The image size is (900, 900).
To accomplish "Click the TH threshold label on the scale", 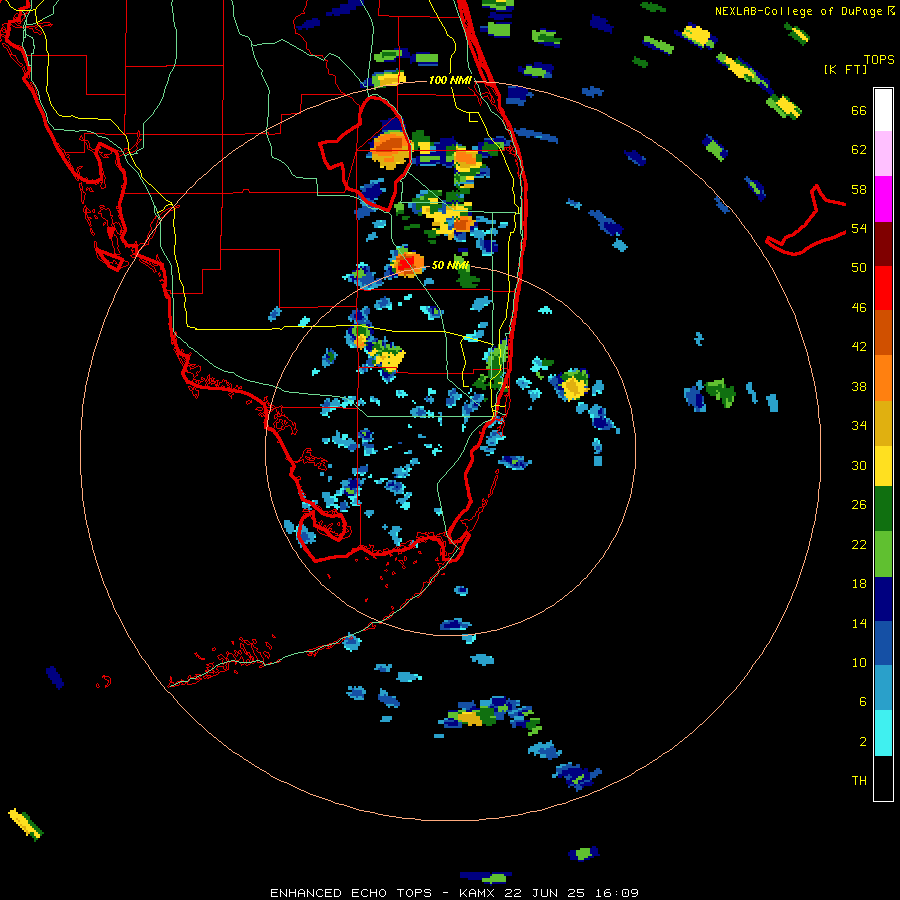I will coord(859,780).
